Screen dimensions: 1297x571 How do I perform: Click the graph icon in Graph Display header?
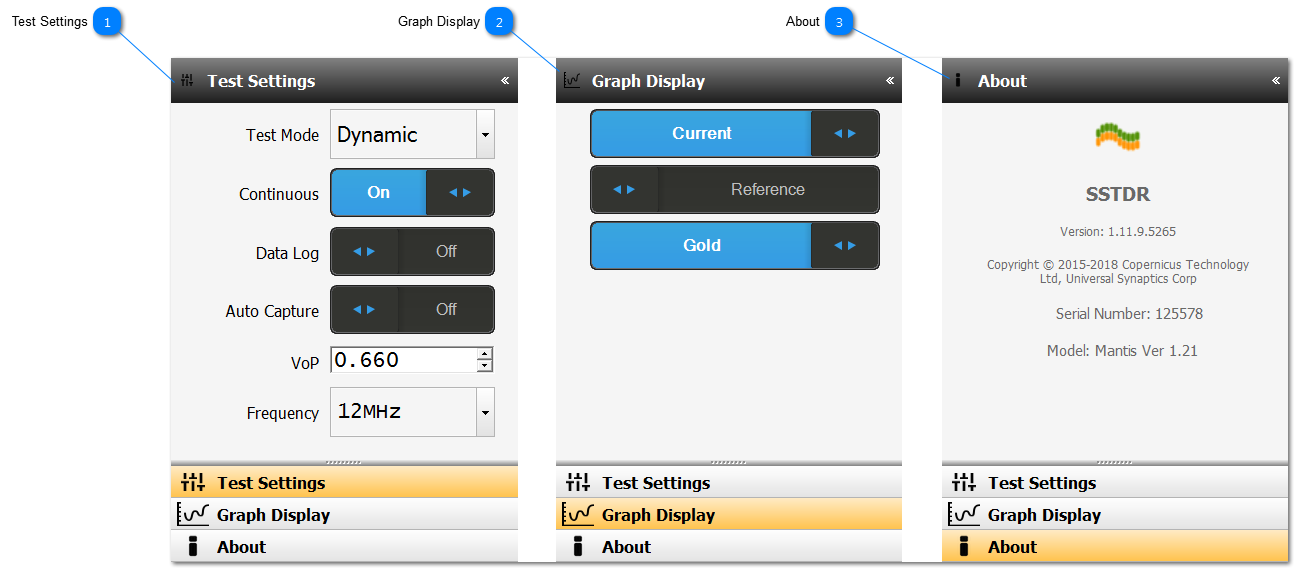point(572,81)
